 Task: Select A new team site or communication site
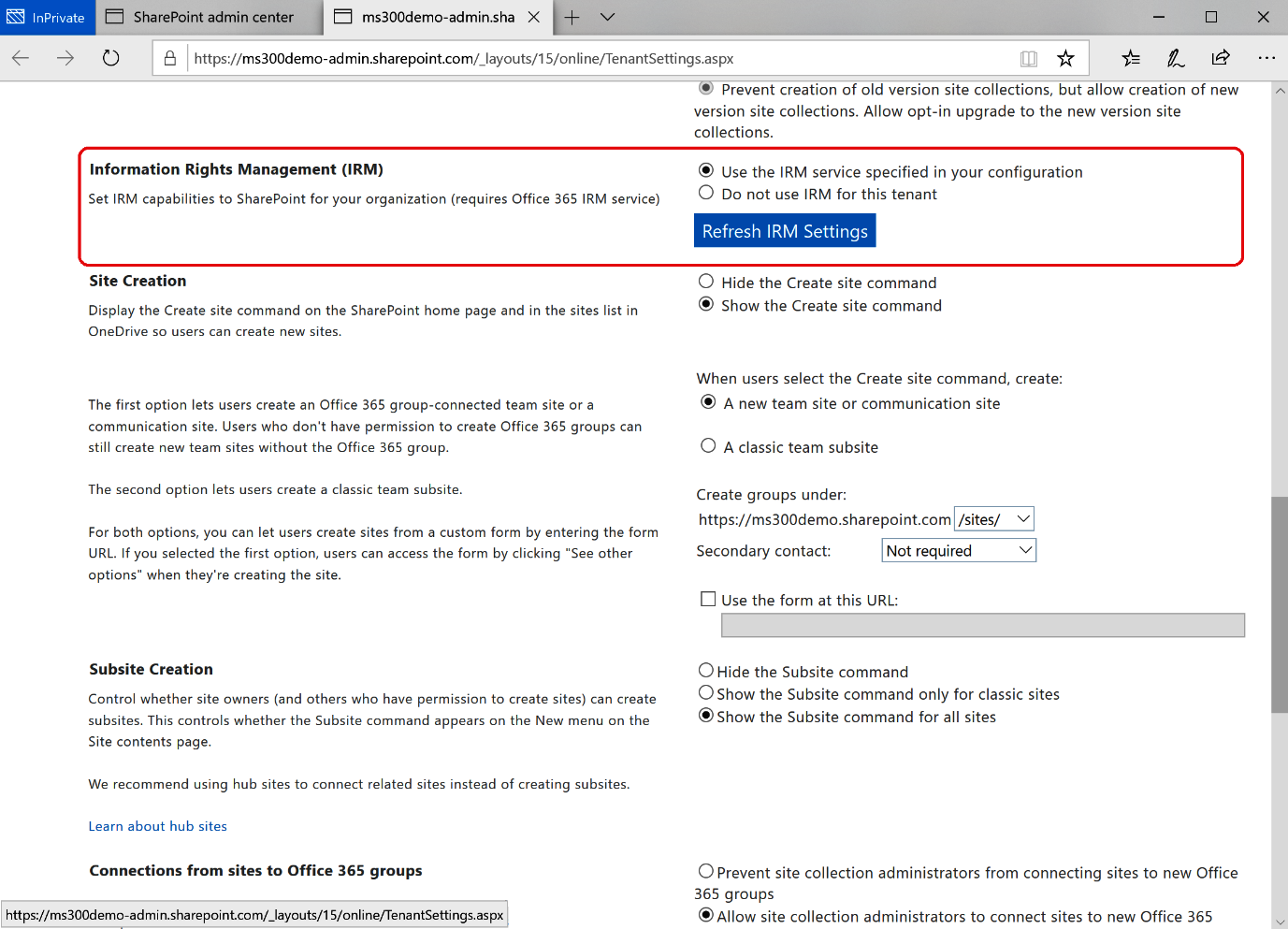coord(708,402)
